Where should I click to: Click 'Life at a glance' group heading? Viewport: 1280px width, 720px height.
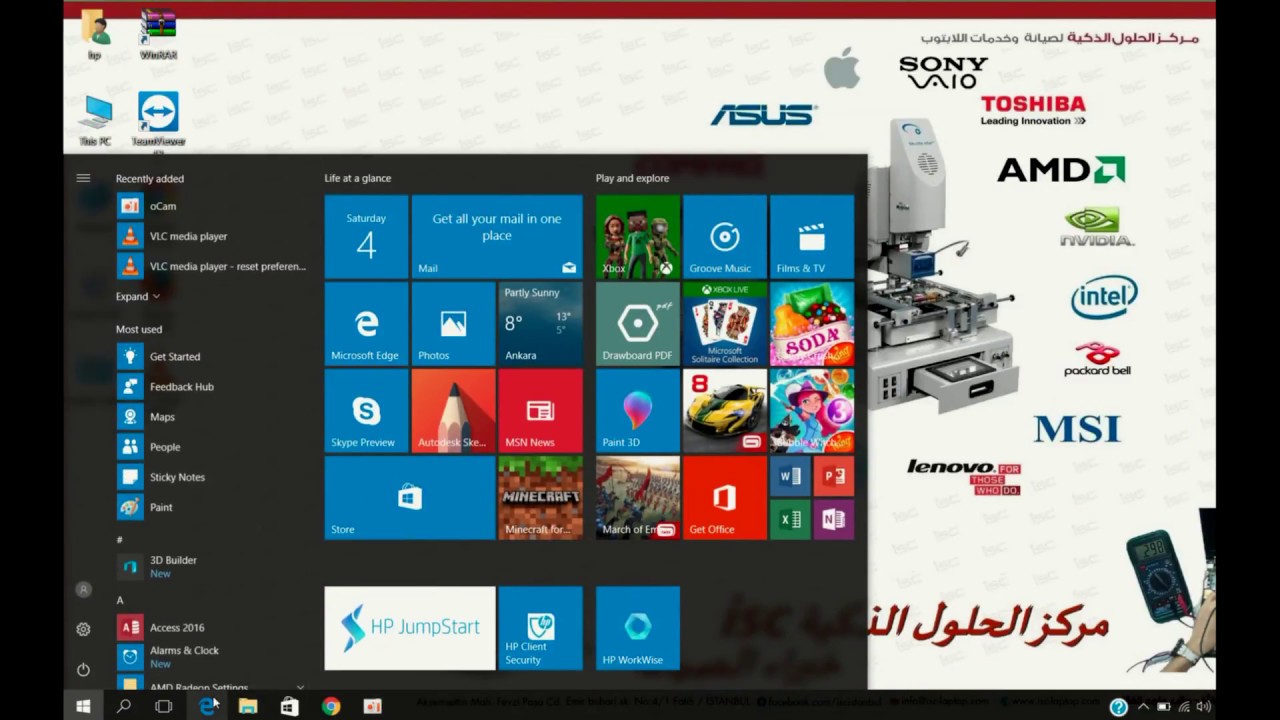[x=358, y=178]
